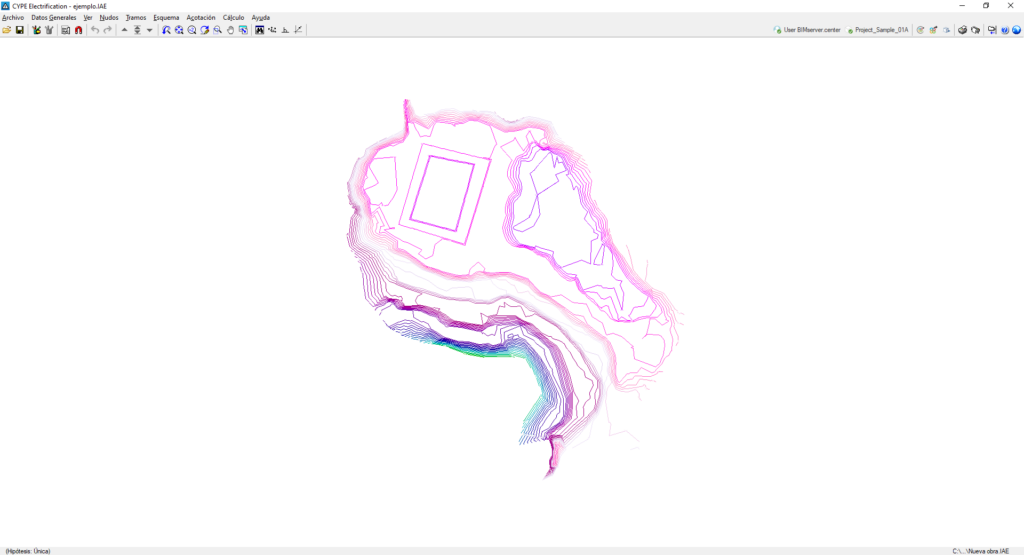Click the down triangle arrow icon
Image resolution: width=1024 pixels, height=555 pixels.
point(150,30)
